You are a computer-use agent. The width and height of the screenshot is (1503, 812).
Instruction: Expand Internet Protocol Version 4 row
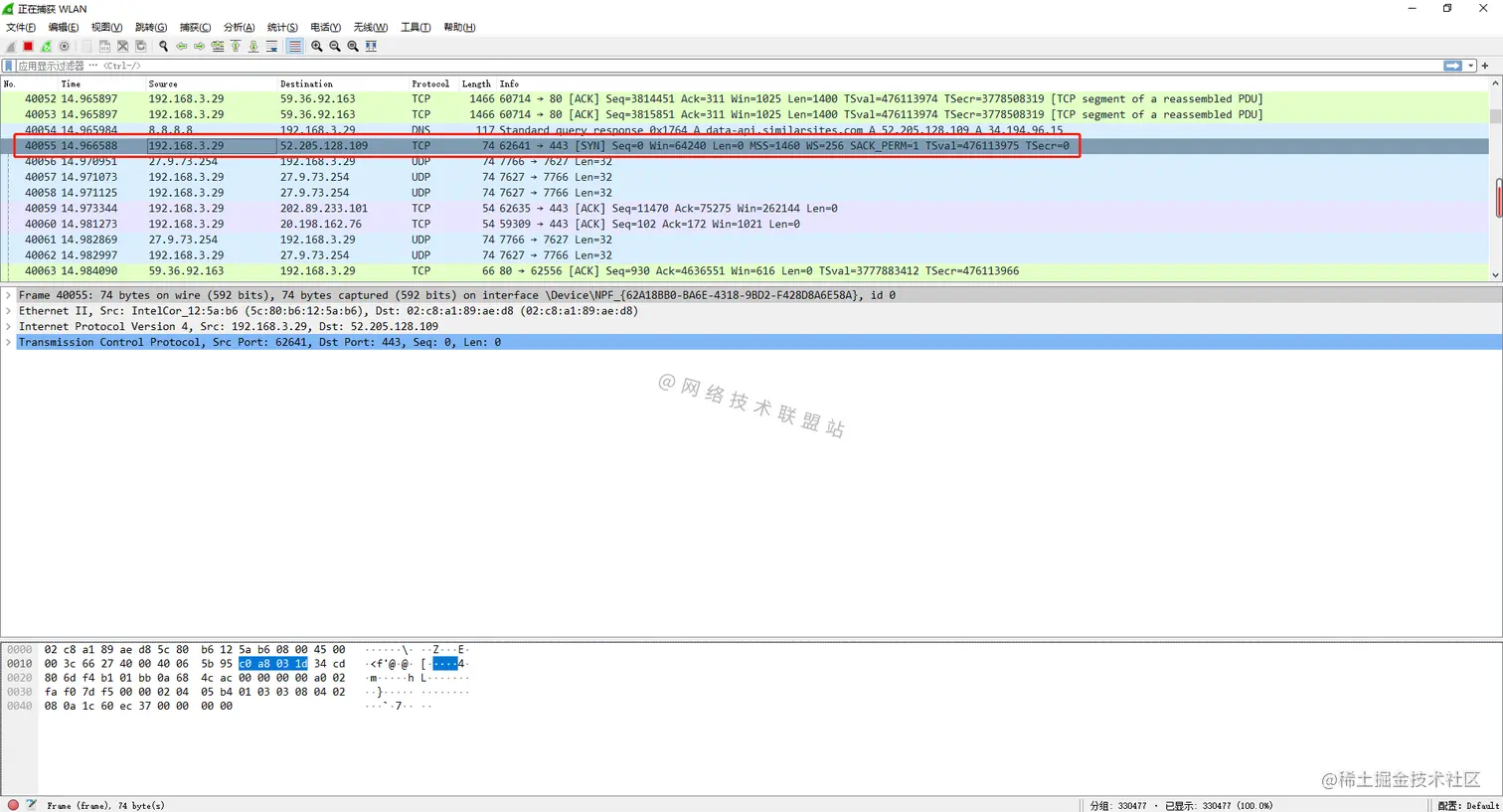9,327
